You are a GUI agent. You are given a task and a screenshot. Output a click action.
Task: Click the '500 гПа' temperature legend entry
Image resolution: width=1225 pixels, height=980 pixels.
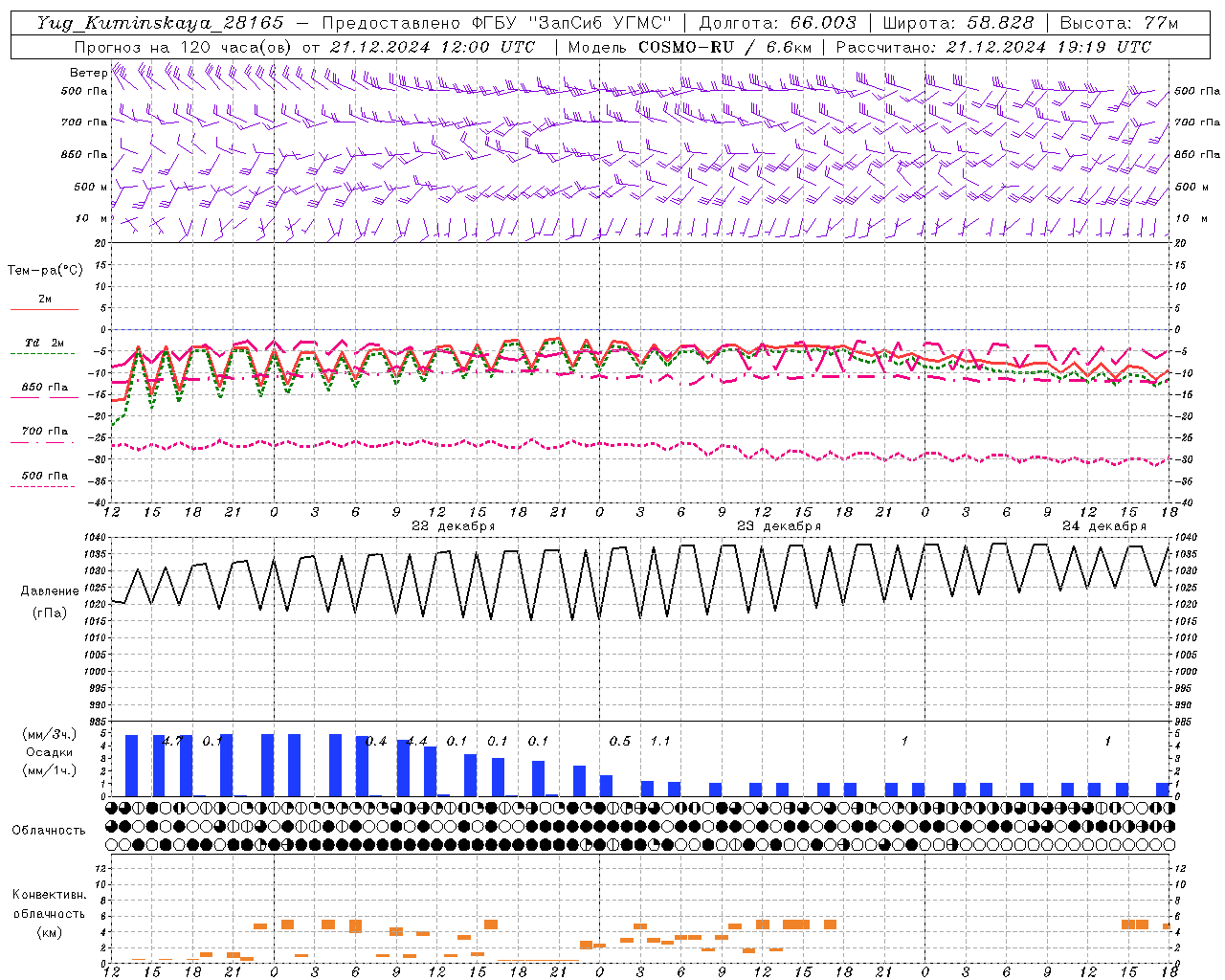[45, 476]
